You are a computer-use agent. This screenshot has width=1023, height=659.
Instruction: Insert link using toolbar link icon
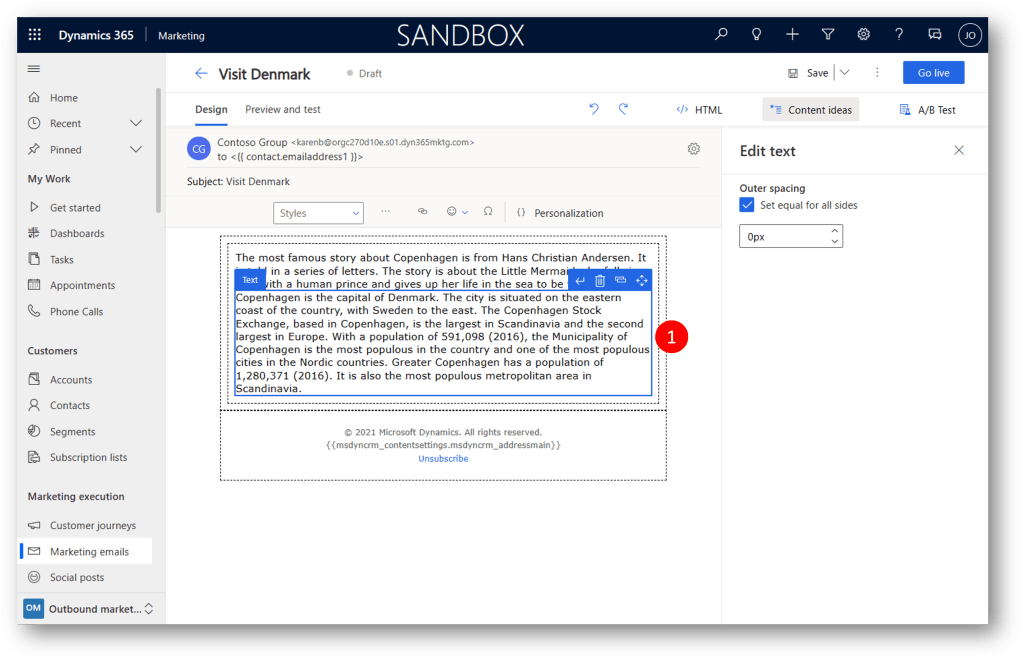coord(422,212)
